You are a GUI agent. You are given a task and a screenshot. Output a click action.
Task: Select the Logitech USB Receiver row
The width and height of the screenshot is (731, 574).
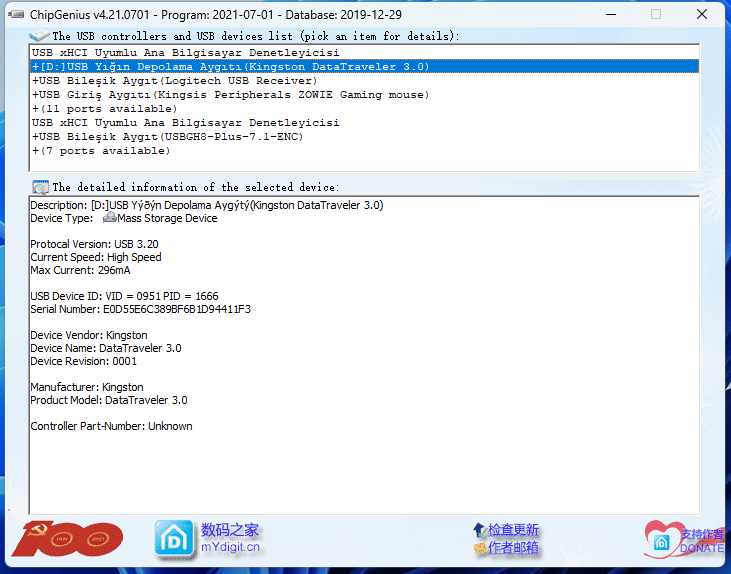point(365,80)
